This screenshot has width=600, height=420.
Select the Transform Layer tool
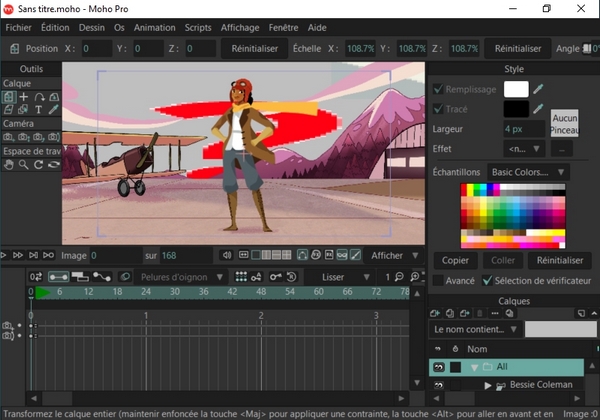[8, 97]
